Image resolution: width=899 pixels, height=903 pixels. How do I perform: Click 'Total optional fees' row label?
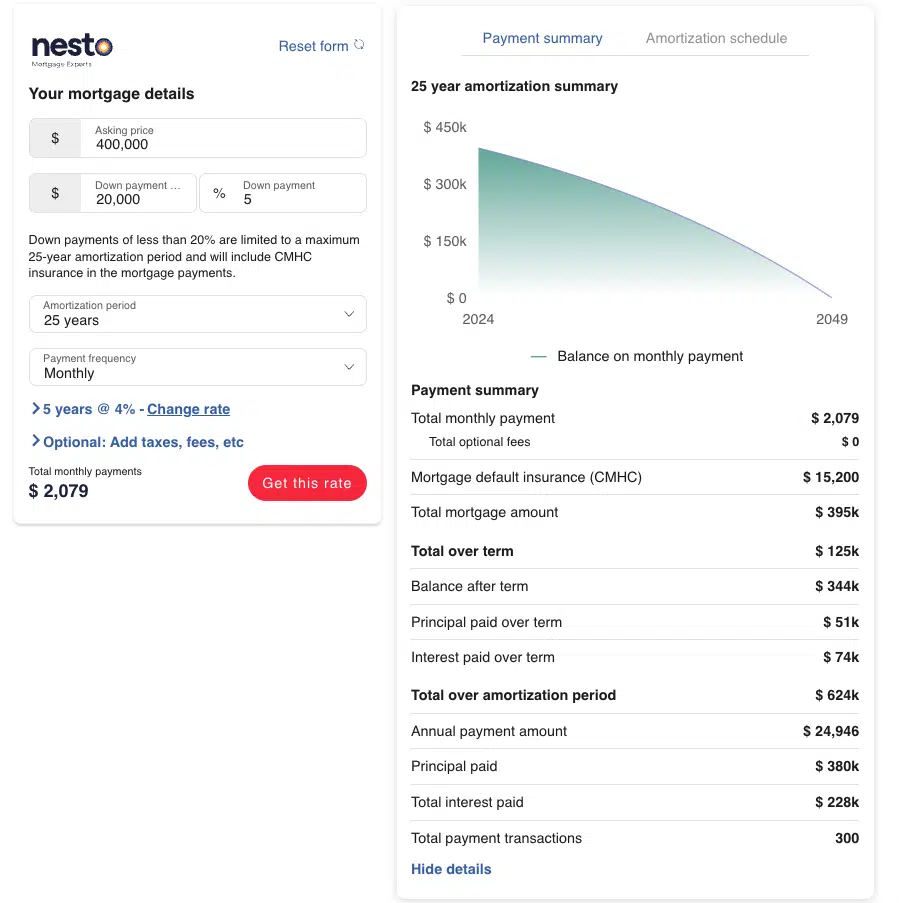coord(479,442)
